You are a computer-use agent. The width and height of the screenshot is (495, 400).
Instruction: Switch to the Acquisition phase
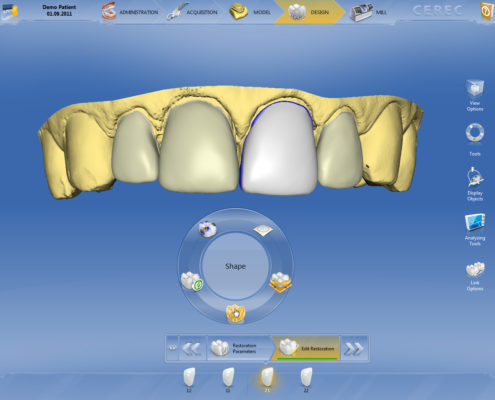(192, 12)
